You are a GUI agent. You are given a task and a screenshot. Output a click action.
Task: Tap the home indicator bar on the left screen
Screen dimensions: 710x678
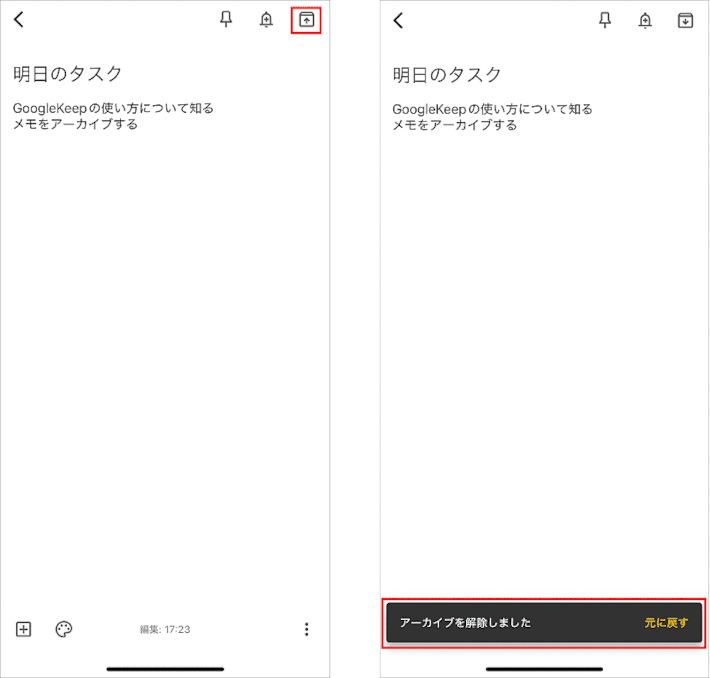[x=165, y=668]
